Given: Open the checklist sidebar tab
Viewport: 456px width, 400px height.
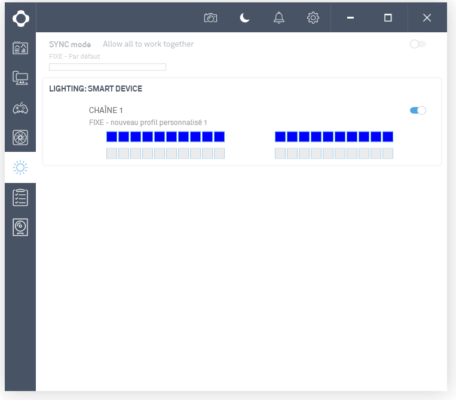Looking at the screenshot, I should [20, 197].
